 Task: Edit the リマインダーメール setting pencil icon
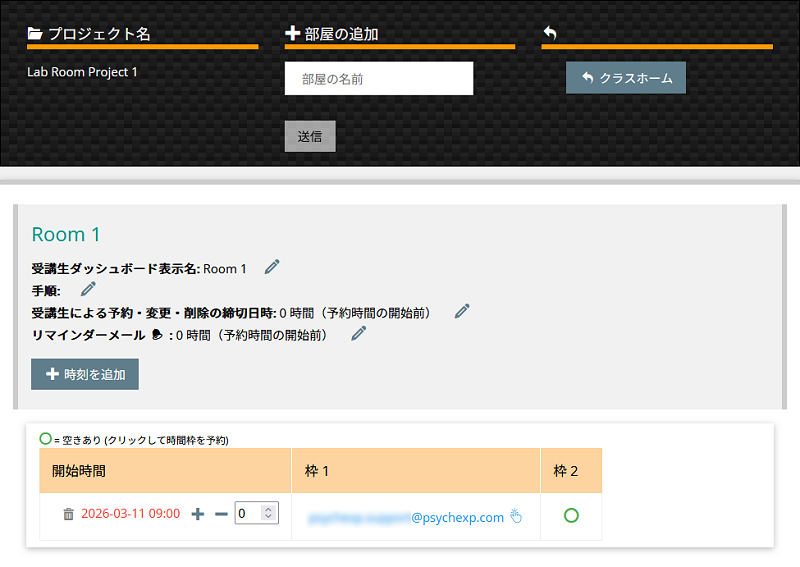click(359, 333)
